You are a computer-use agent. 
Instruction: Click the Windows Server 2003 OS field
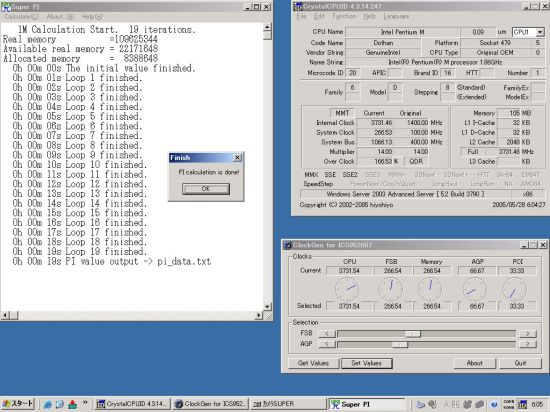click(405, 194)
